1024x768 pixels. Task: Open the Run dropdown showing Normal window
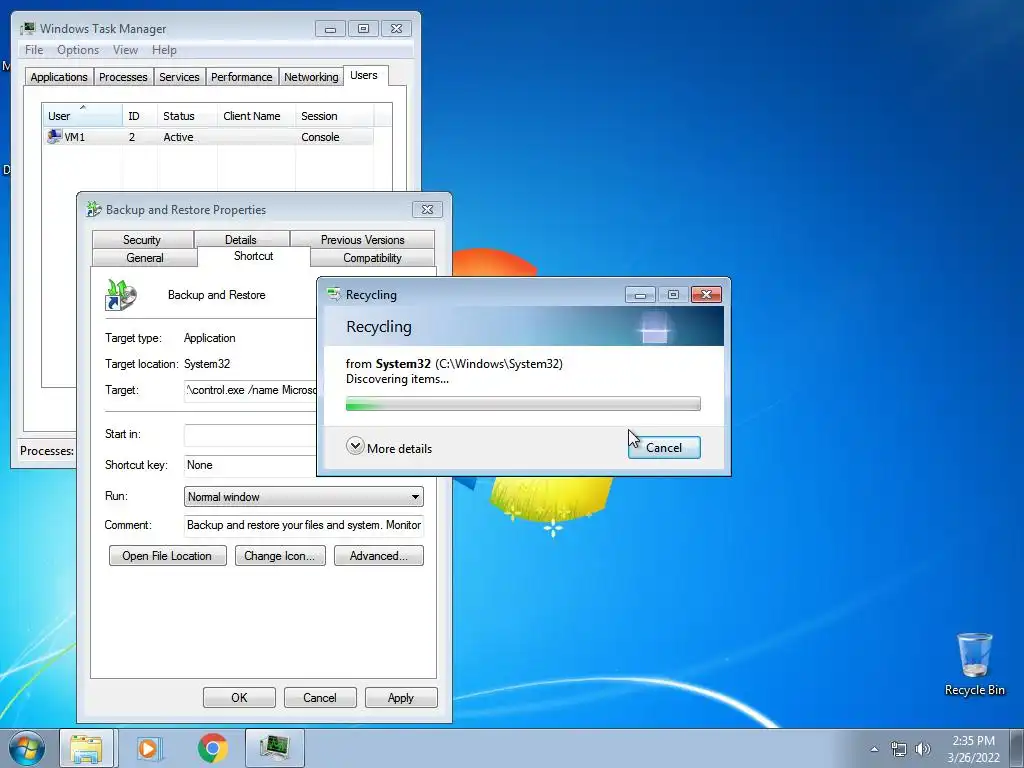click(304, 496)
